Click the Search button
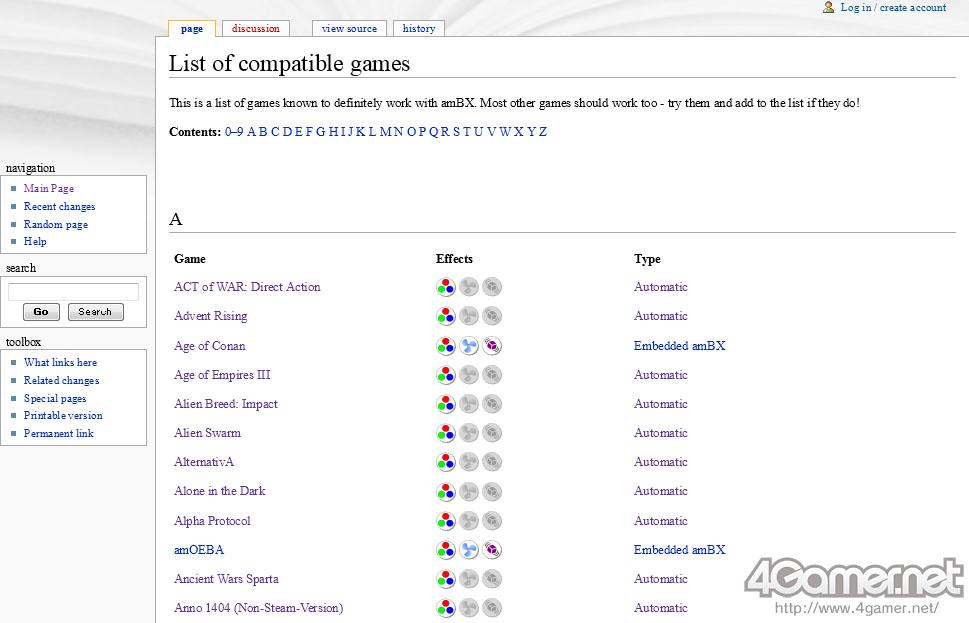969x623 pixels. pos(95,312)
